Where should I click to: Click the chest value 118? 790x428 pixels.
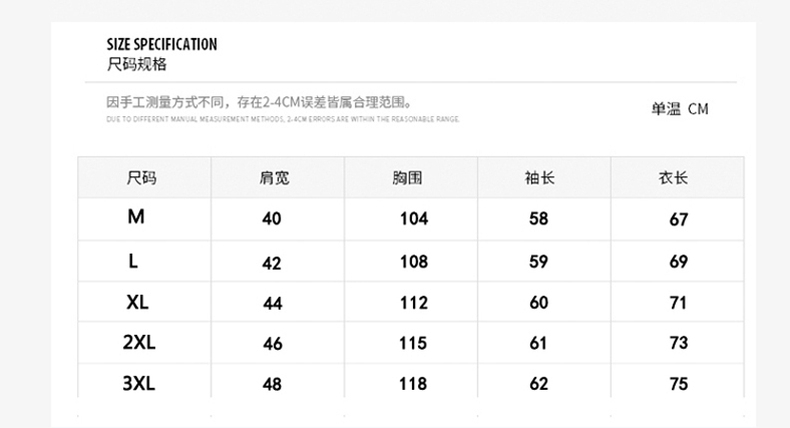click(x=413, y=384)
